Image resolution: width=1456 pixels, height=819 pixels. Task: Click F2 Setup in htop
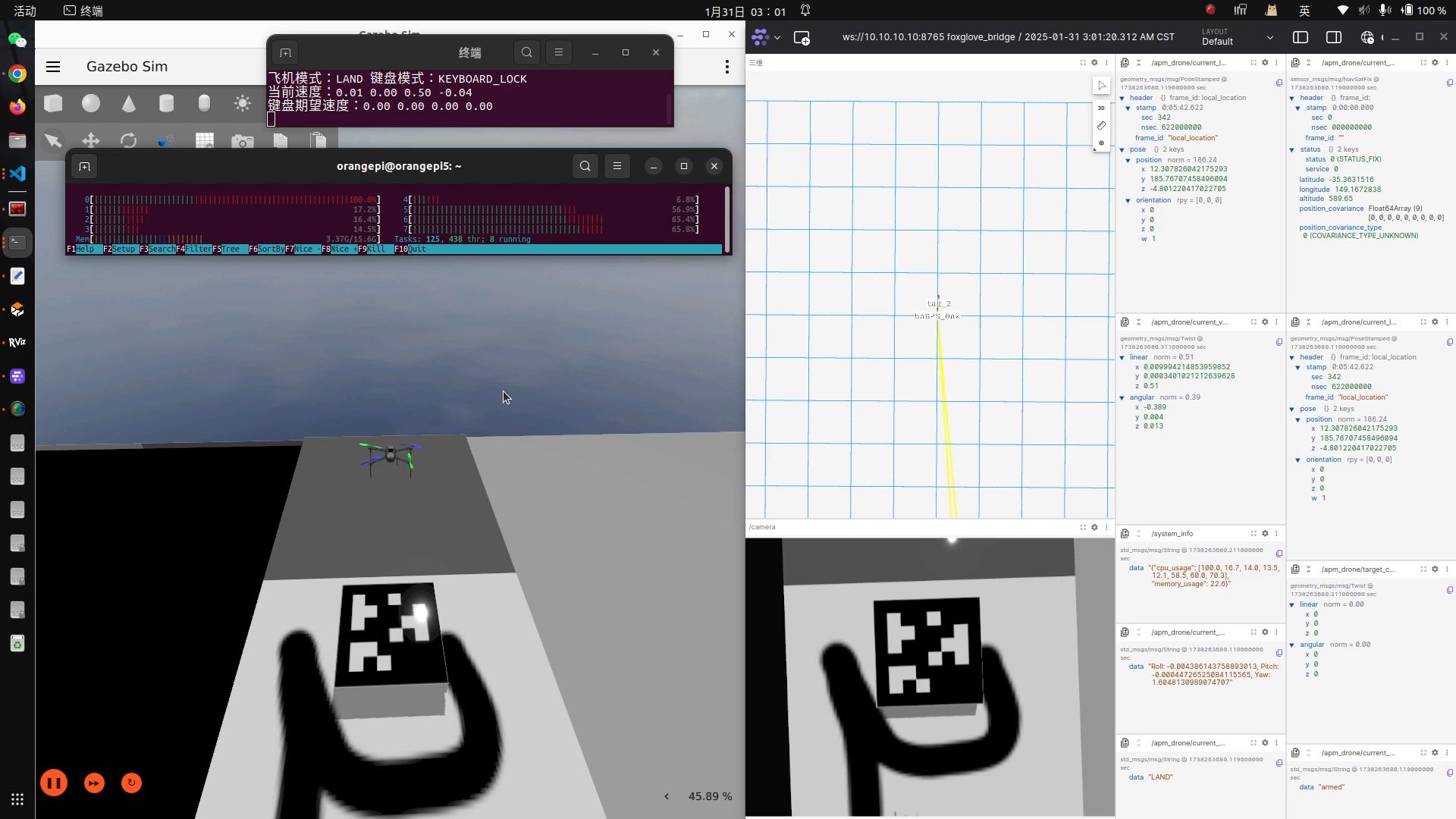pos(121,249)
